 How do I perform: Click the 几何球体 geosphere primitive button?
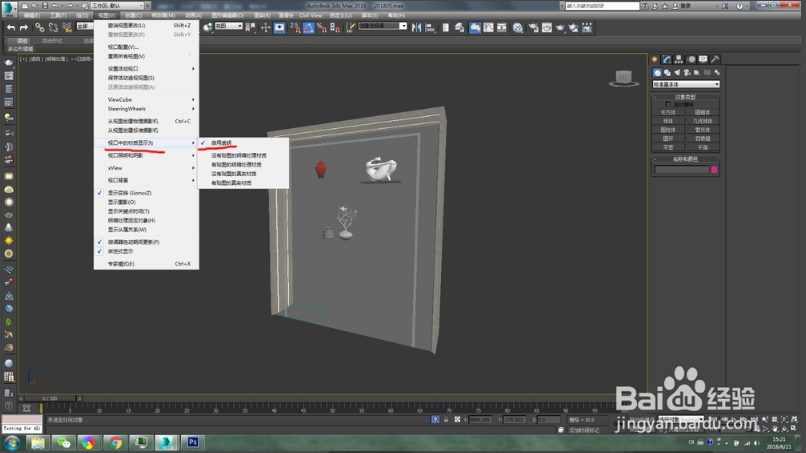coord(702,121)
